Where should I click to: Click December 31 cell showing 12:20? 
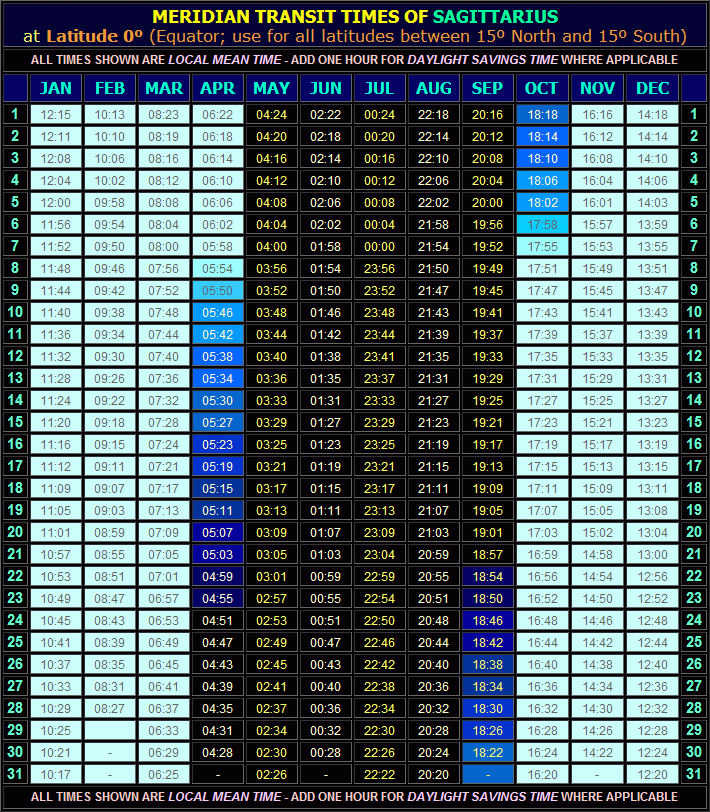pos(652,774)
